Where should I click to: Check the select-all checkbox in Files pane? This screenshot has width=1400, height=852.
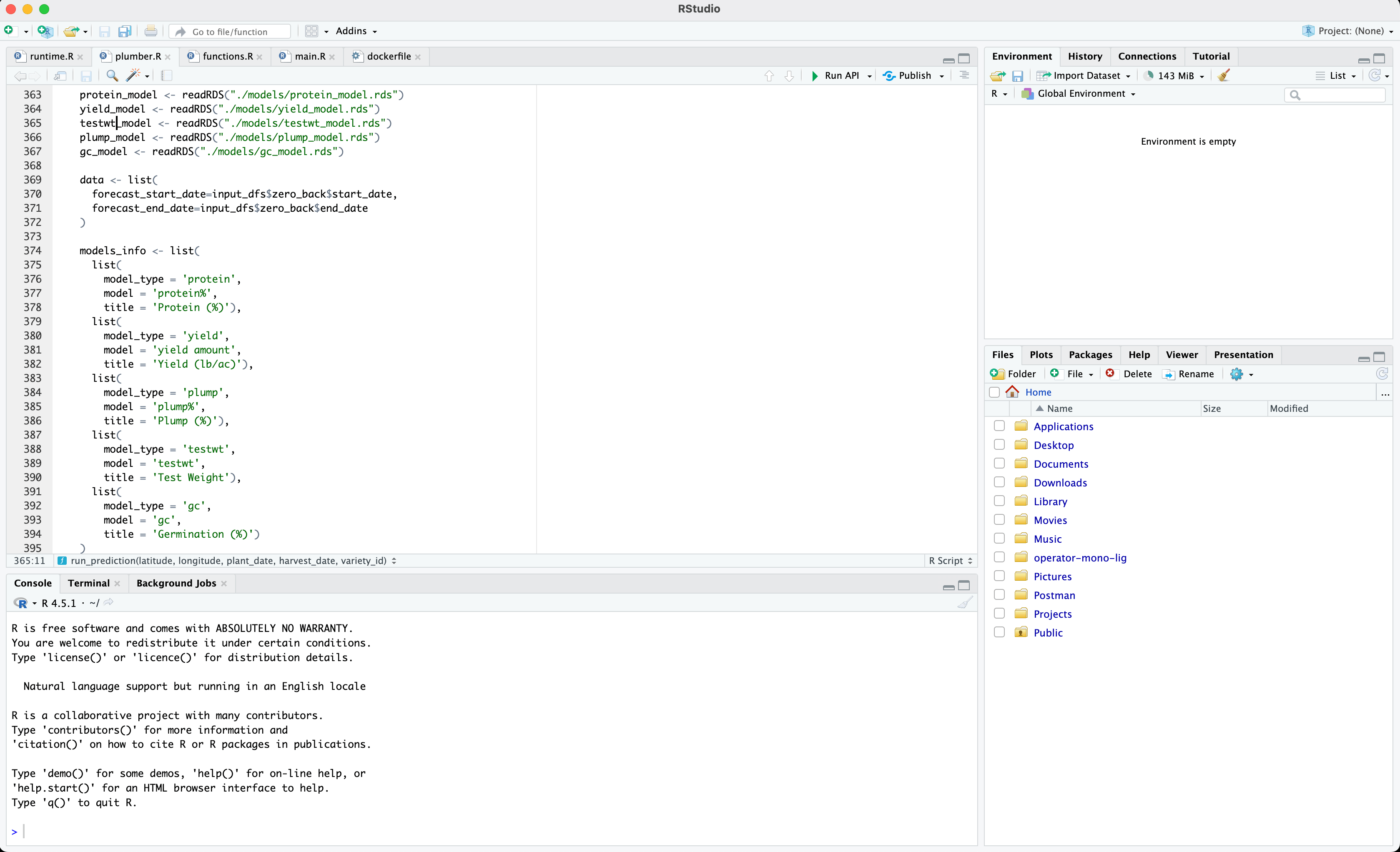coord(994,393)
